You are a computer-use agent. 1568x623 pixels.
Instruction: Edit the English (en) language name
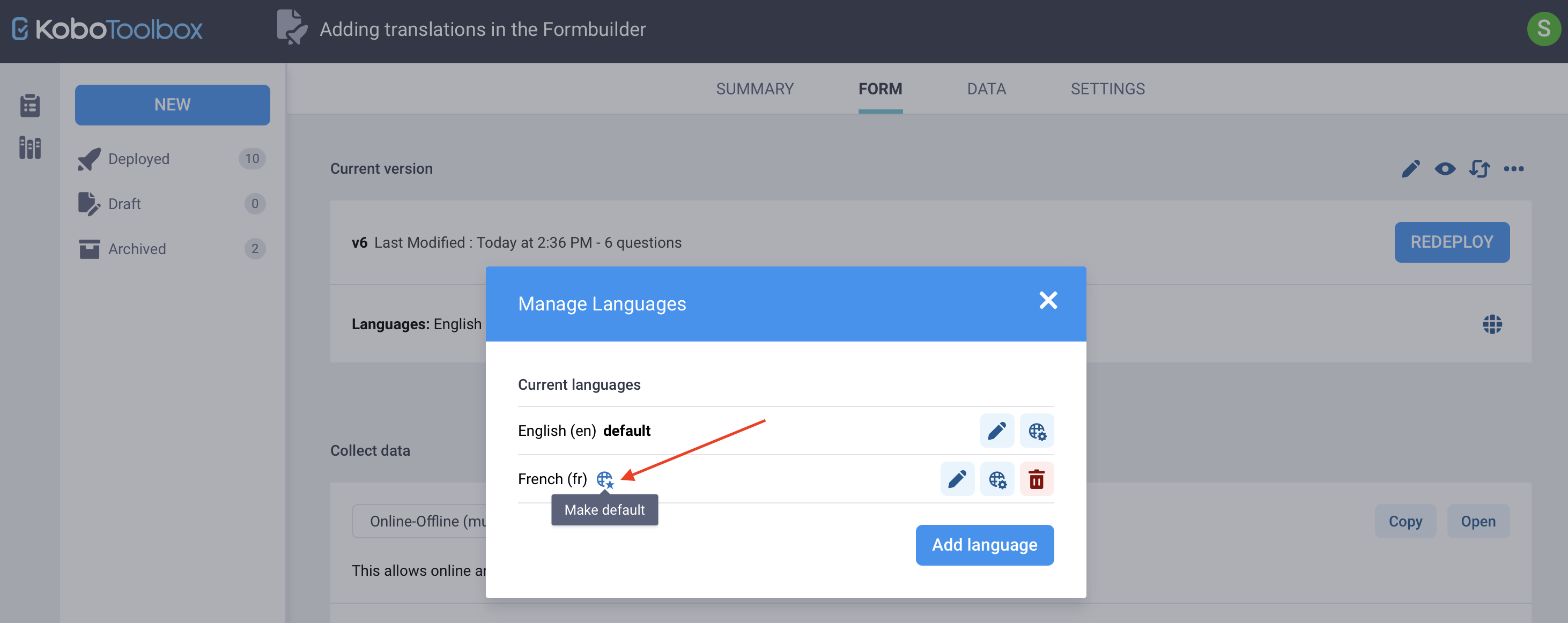[997, 430]
